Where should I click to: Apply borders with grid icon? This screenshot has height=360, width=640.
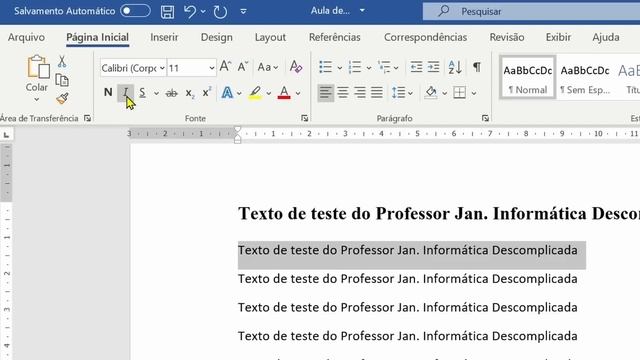[460, 93]
